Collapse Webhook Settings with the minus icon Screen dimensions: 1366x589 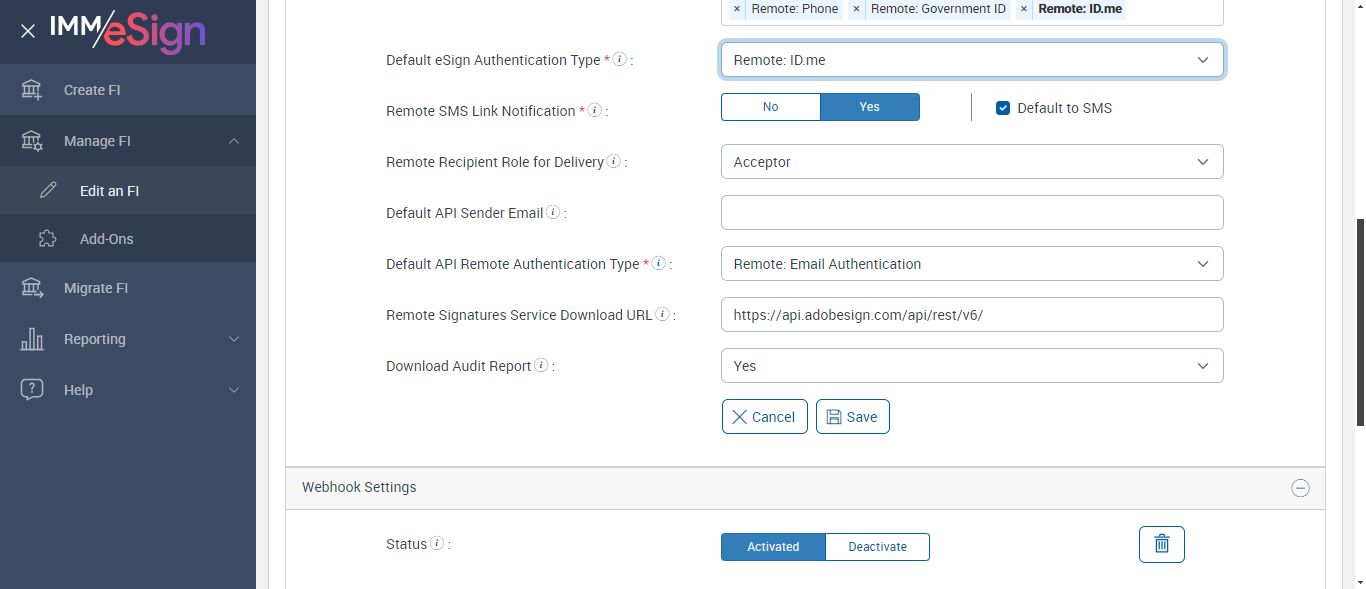1300,488
